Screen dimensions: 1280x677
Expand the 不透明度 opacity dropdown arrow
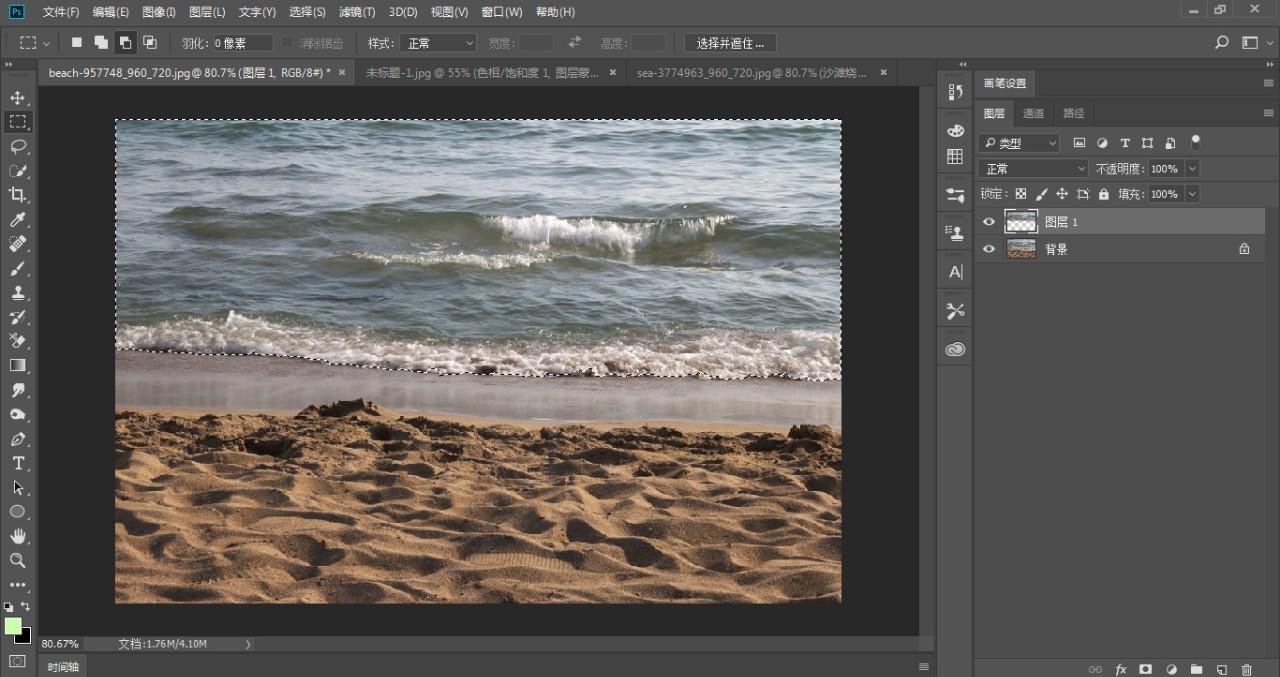pyautogui.click(x=1191, y=169)
